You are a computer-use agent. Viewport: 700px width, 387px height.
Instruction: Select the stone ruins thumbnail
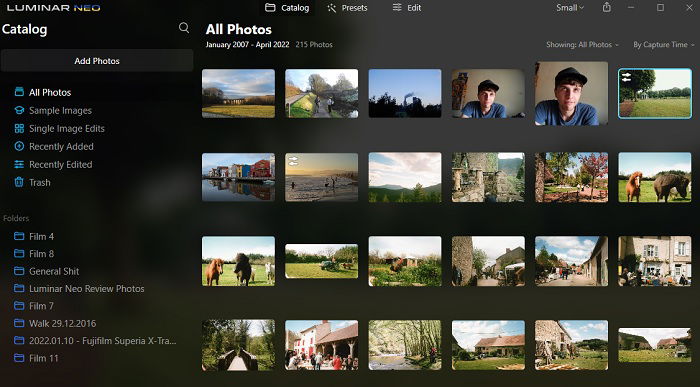click(488, 177)
